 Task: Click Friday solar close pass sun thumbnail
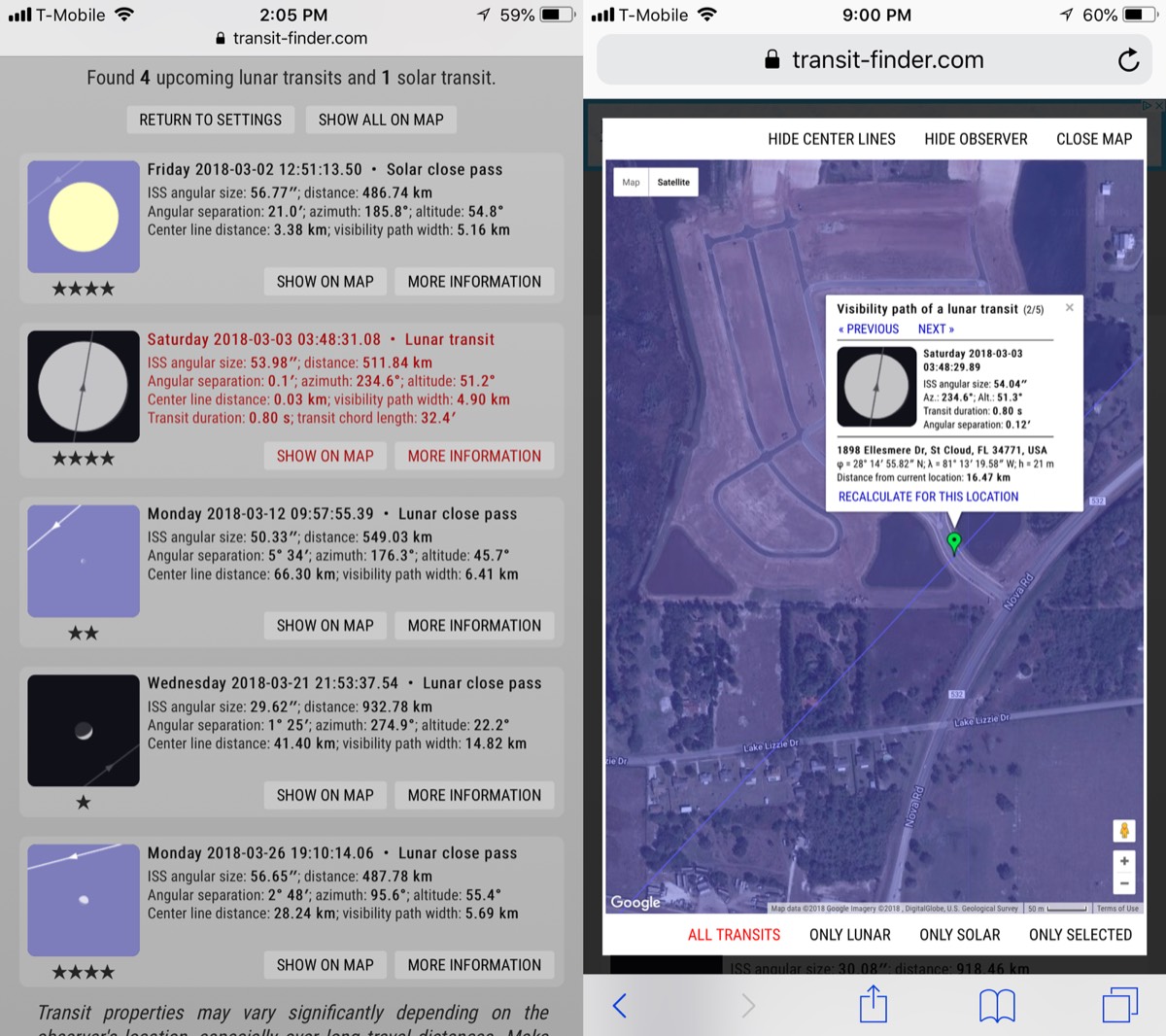coord(84,217)
